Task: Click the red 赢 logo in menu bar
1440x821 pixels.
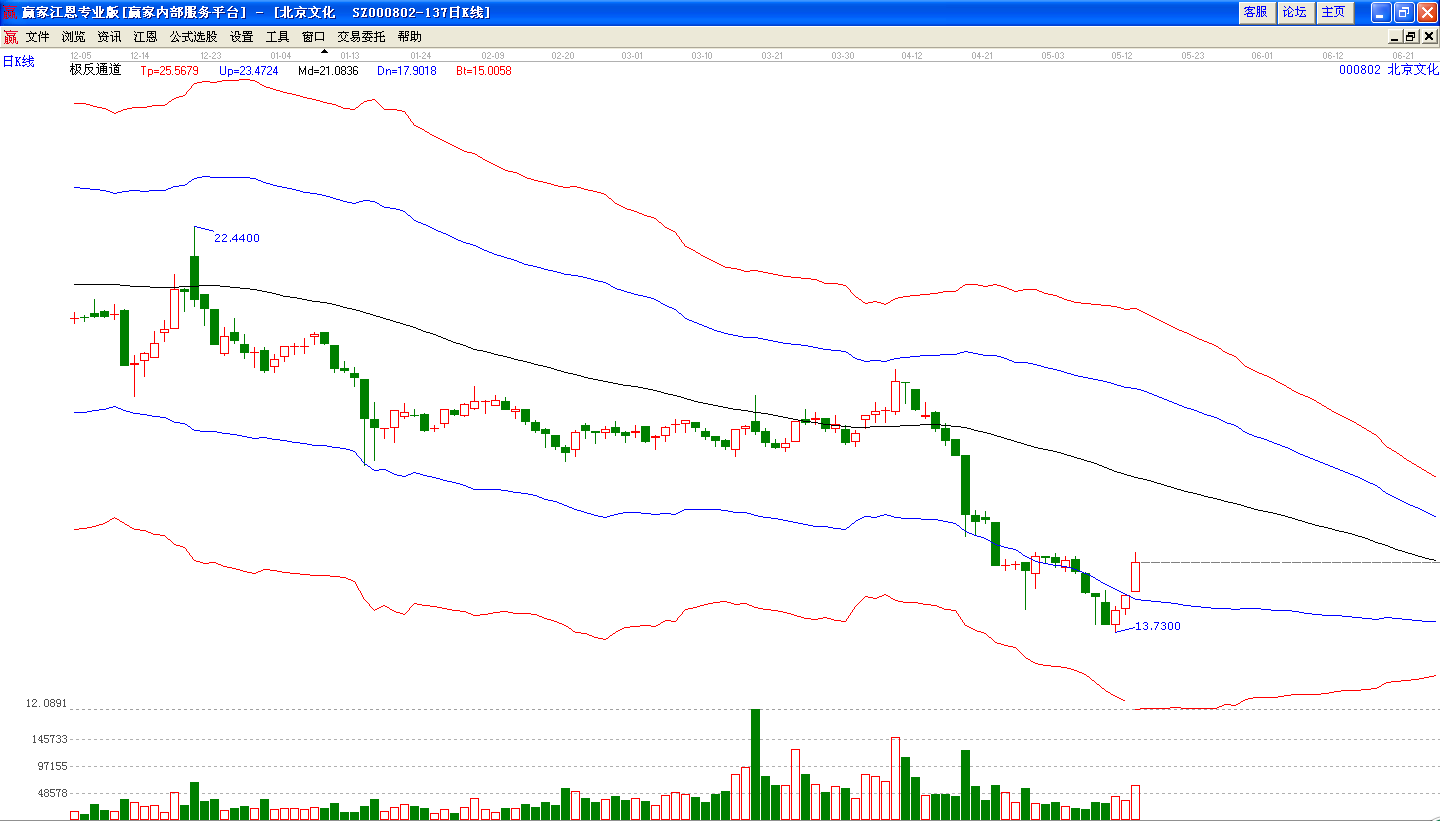Action: 10,37
